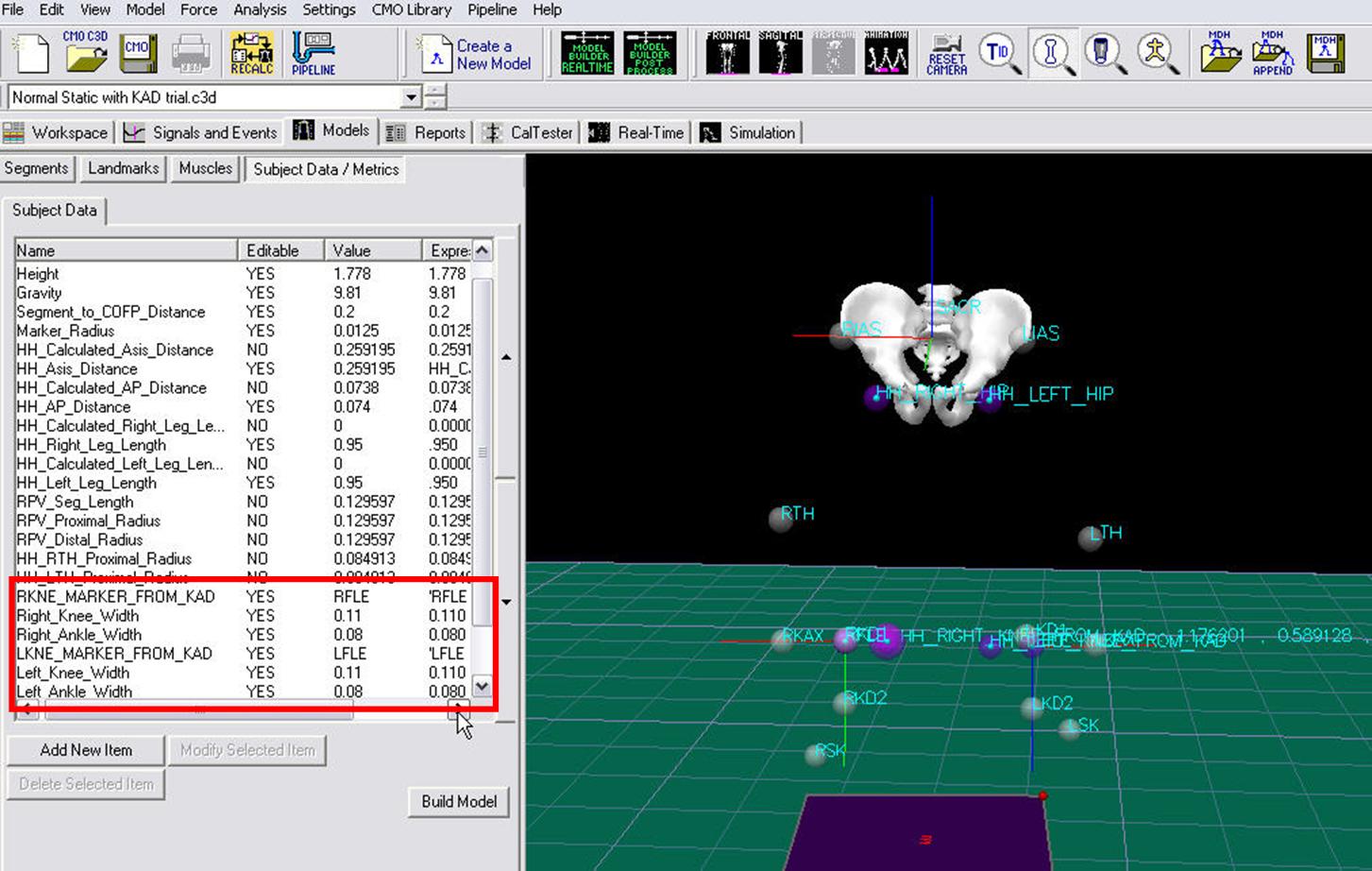Append an MDH model template
The image size is (1372, 871).
tap(1273, 53)
